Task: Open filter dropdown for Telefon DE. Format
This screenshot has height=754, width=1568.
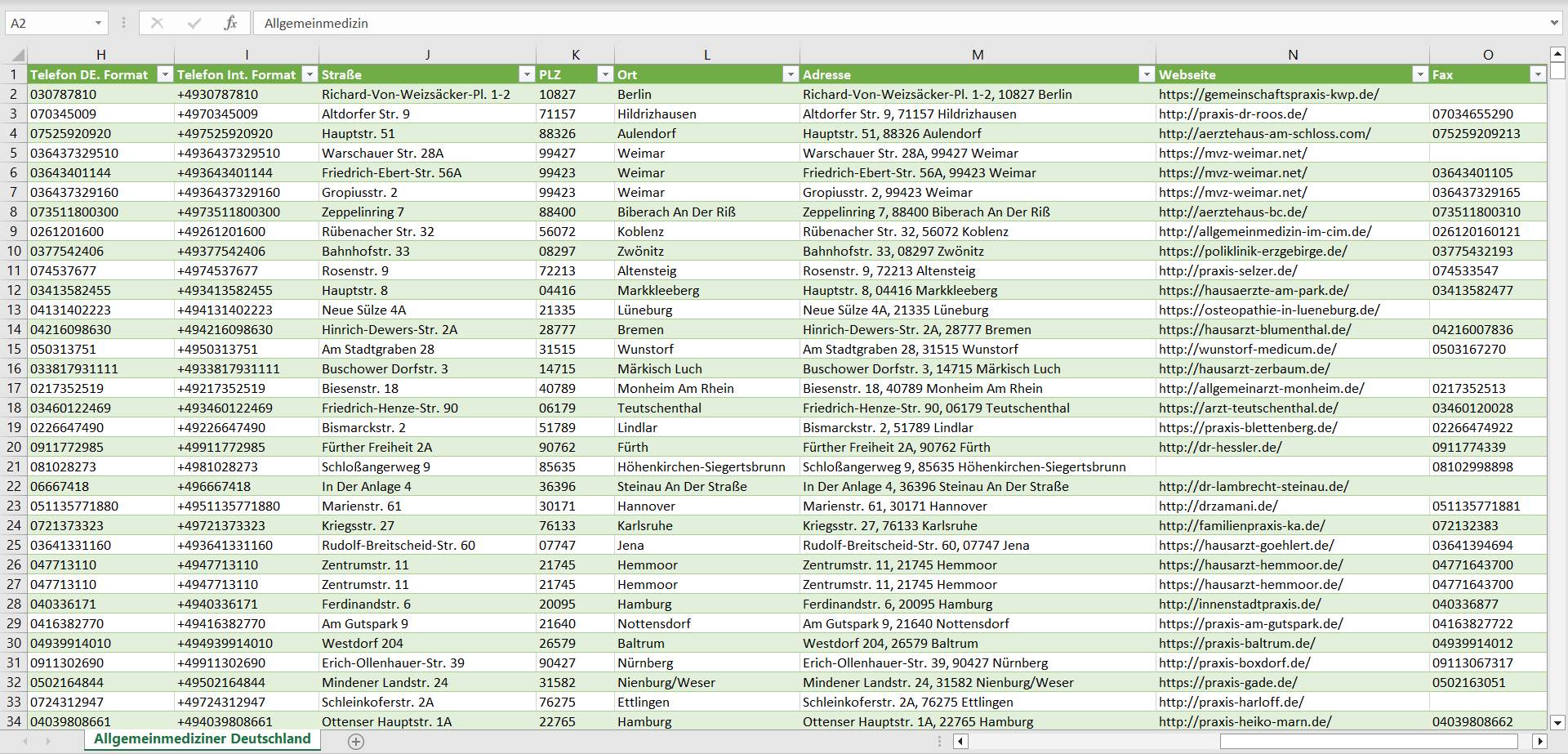Action: pyautogui.click(x=165, y=74)
